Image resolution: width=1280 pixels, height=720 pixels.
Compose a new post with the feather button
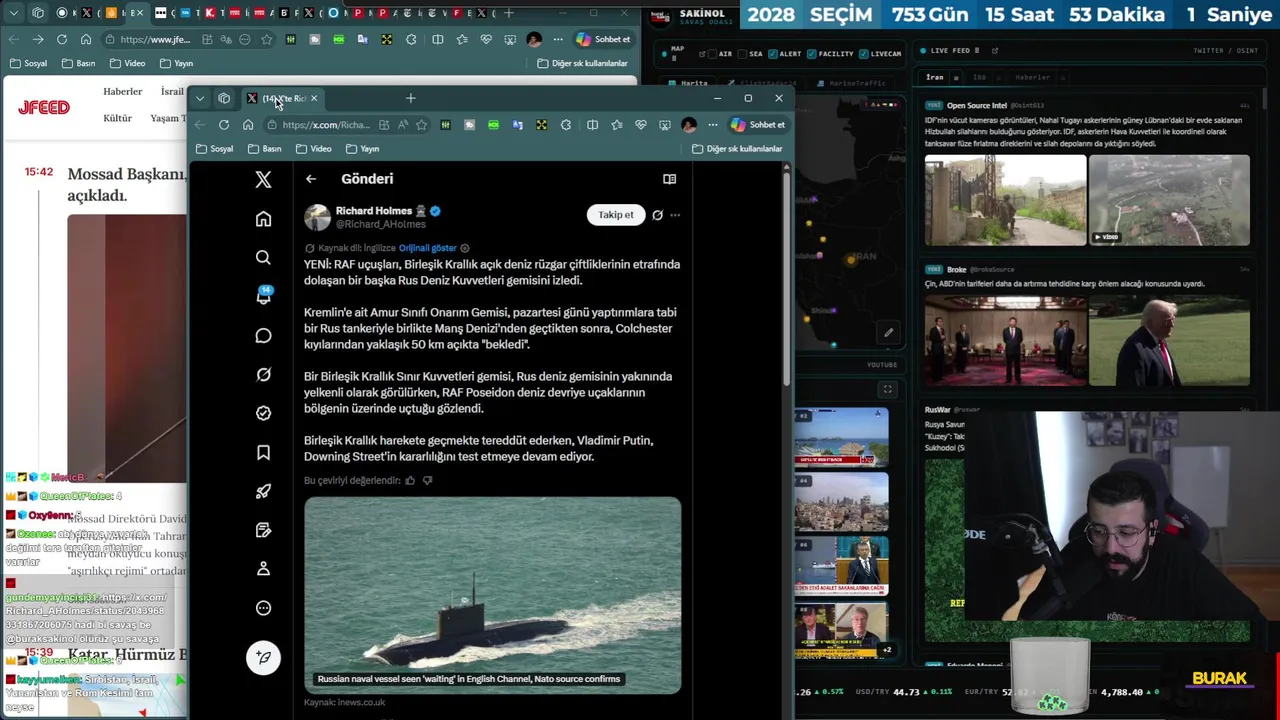(x=263, y=657)
